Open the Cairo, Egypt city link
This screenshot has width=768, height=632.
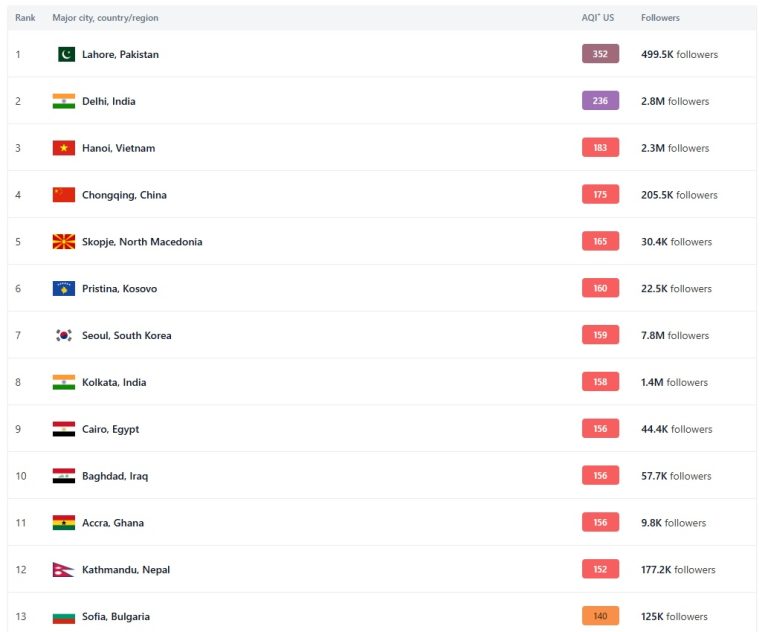[111, 429]
